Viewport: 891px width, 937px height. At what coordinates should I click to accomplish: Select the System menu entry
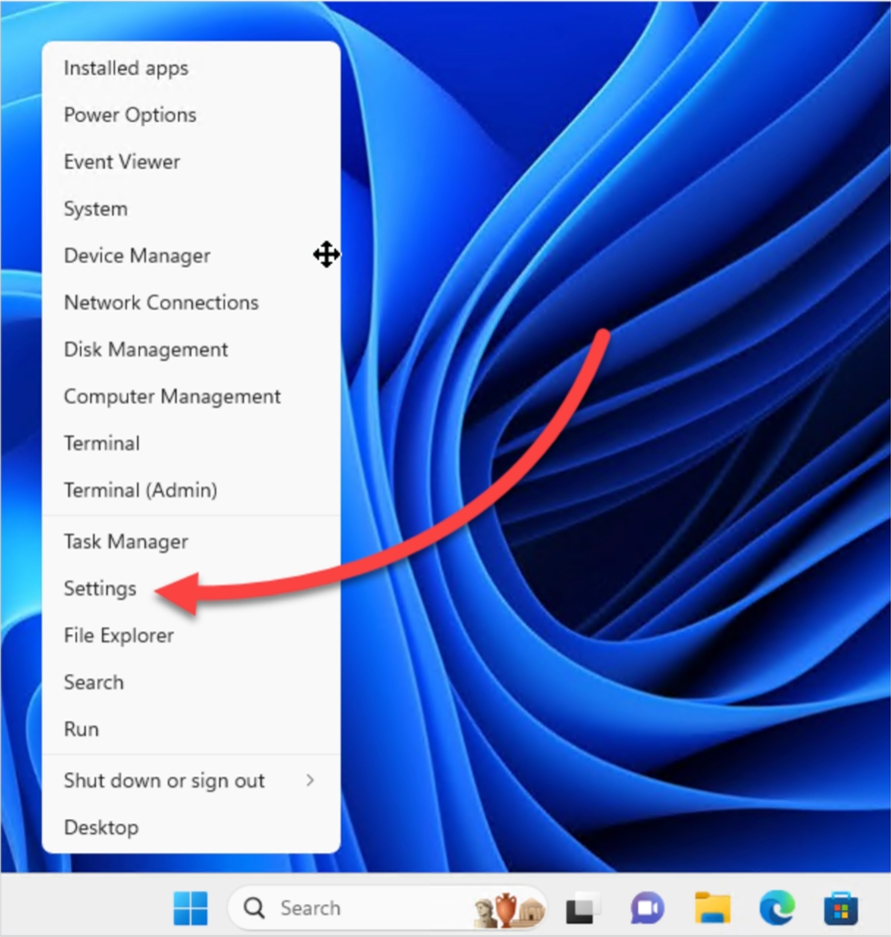pyautogui.click(x=191, y=209)
